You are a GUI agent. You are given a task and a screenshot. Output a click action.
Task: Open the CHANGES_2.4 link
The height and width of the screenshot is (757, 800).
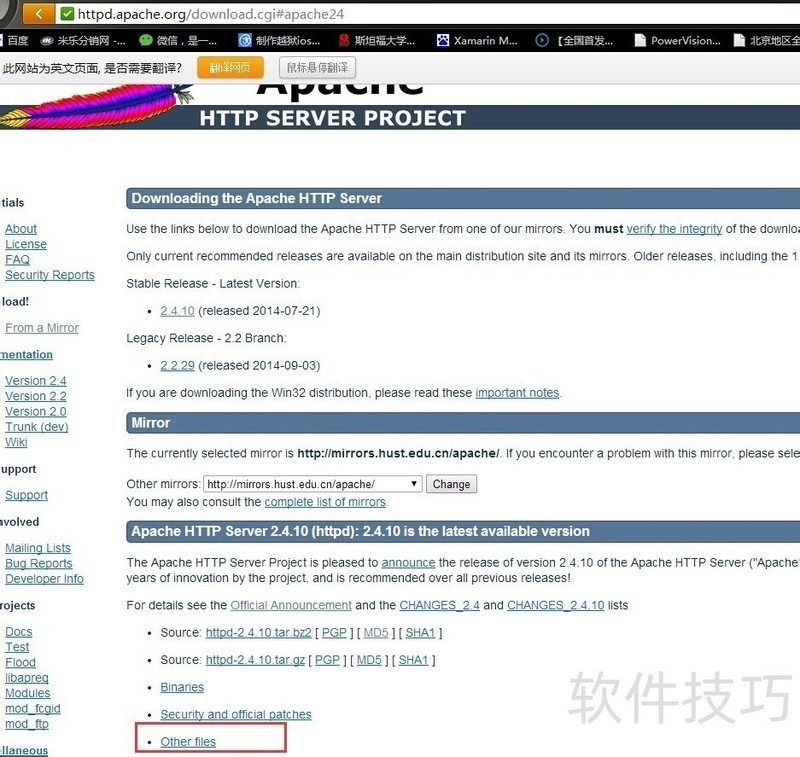(439, 605)
